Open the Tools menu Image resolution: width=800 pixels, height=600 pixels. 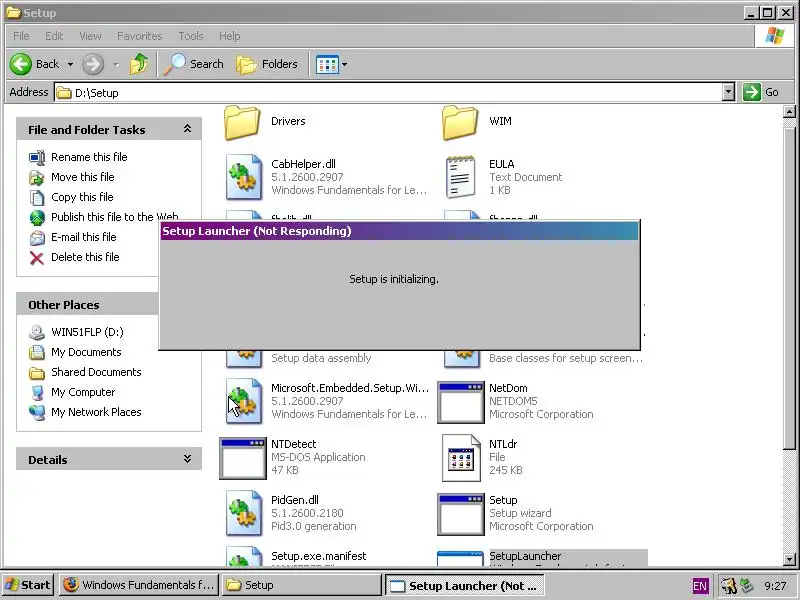coord(191,36)
